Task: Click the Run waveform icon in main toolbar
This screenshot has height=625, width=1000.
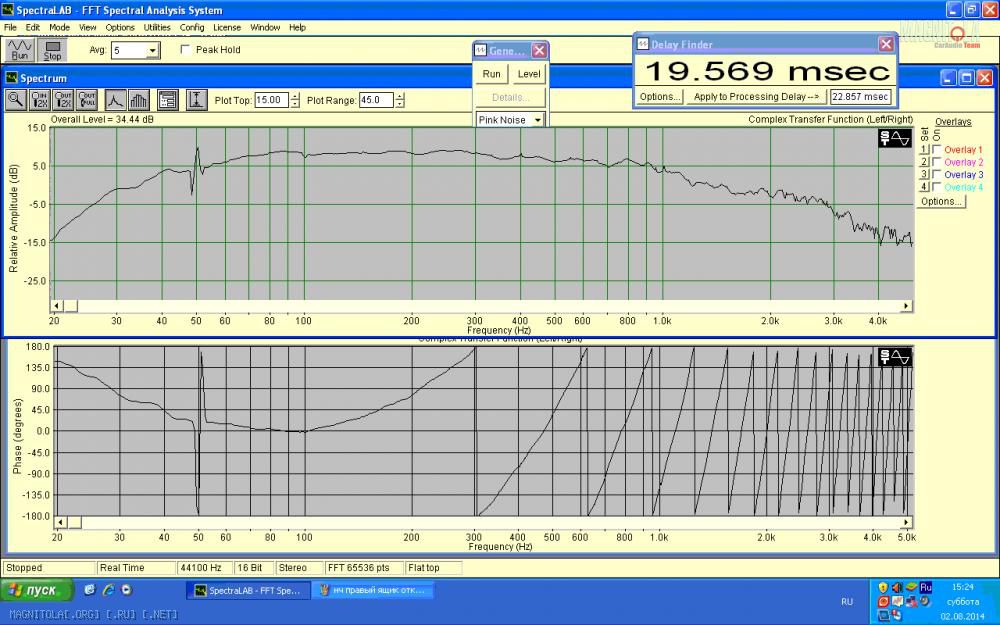Action: (20, 50)
